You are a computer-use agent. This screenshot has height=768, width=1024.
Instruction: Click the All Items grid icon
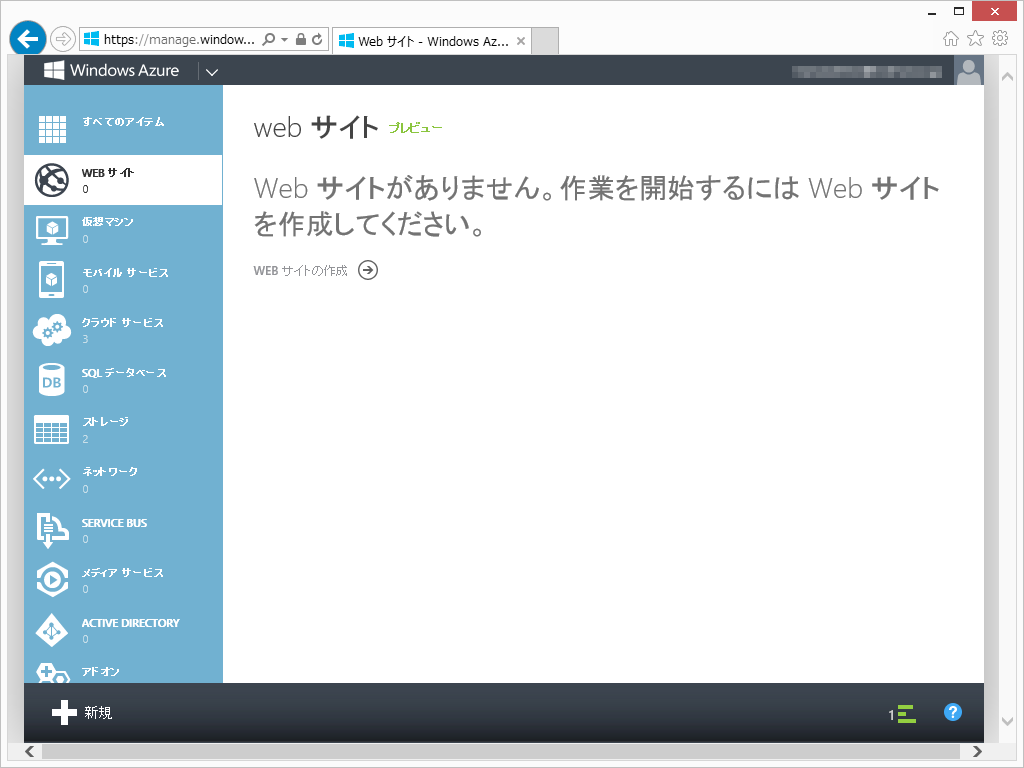pyautogui.click(x=52, y=129)
